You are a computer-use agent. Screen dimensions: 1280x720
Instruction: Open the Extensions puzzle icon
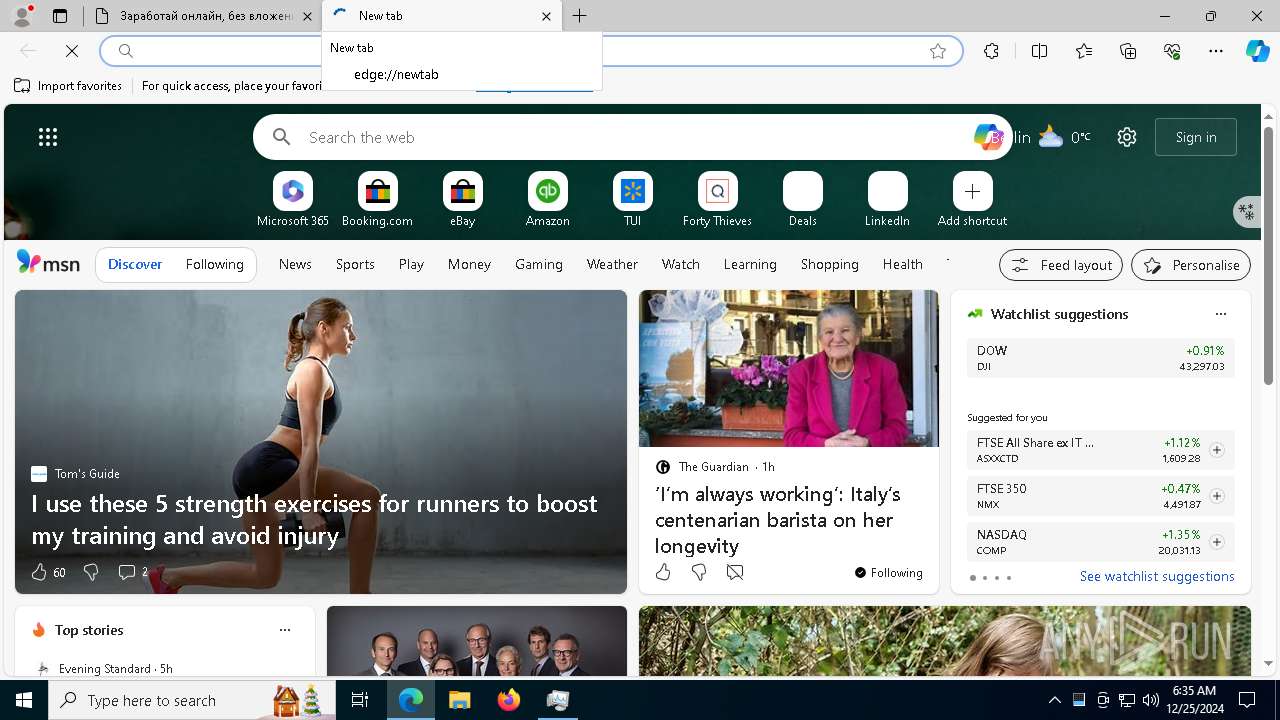[x=991, y=51]
